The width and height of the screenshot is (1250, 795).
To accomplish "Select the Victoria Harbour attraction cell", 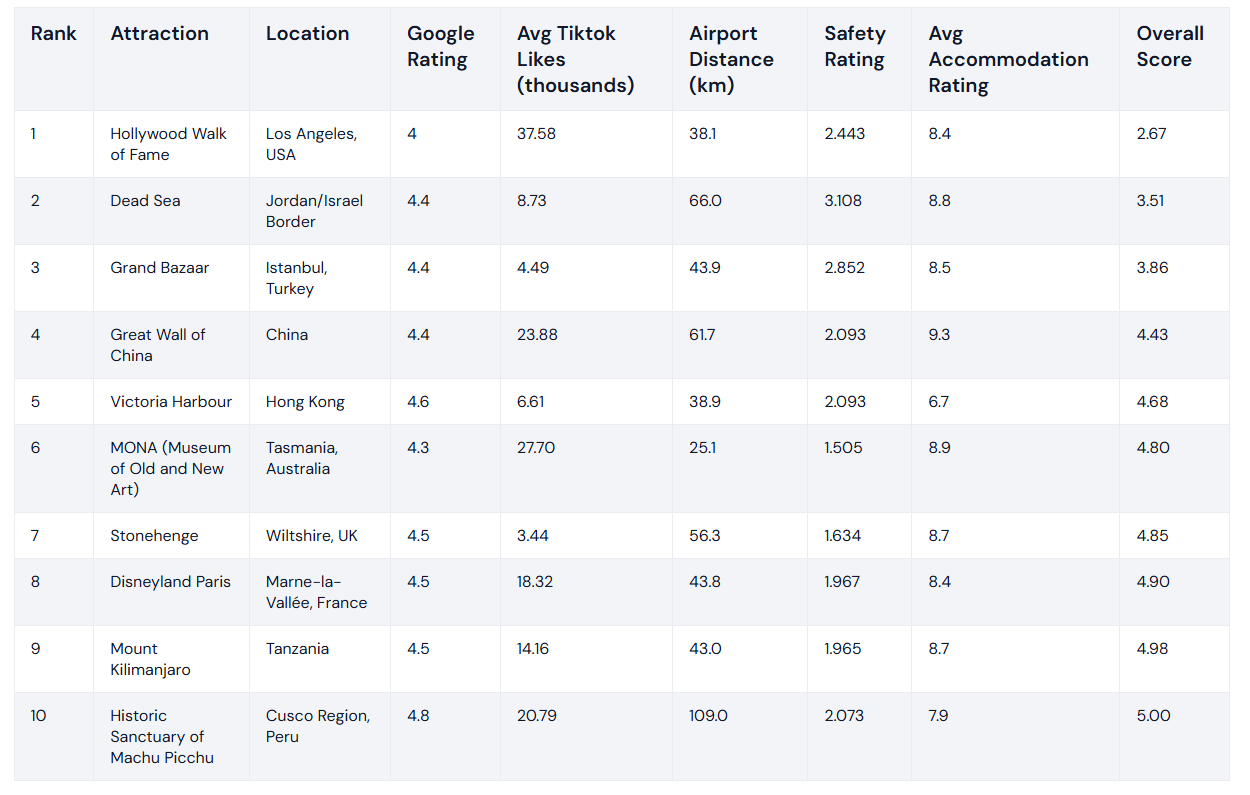I will point(171,402).
